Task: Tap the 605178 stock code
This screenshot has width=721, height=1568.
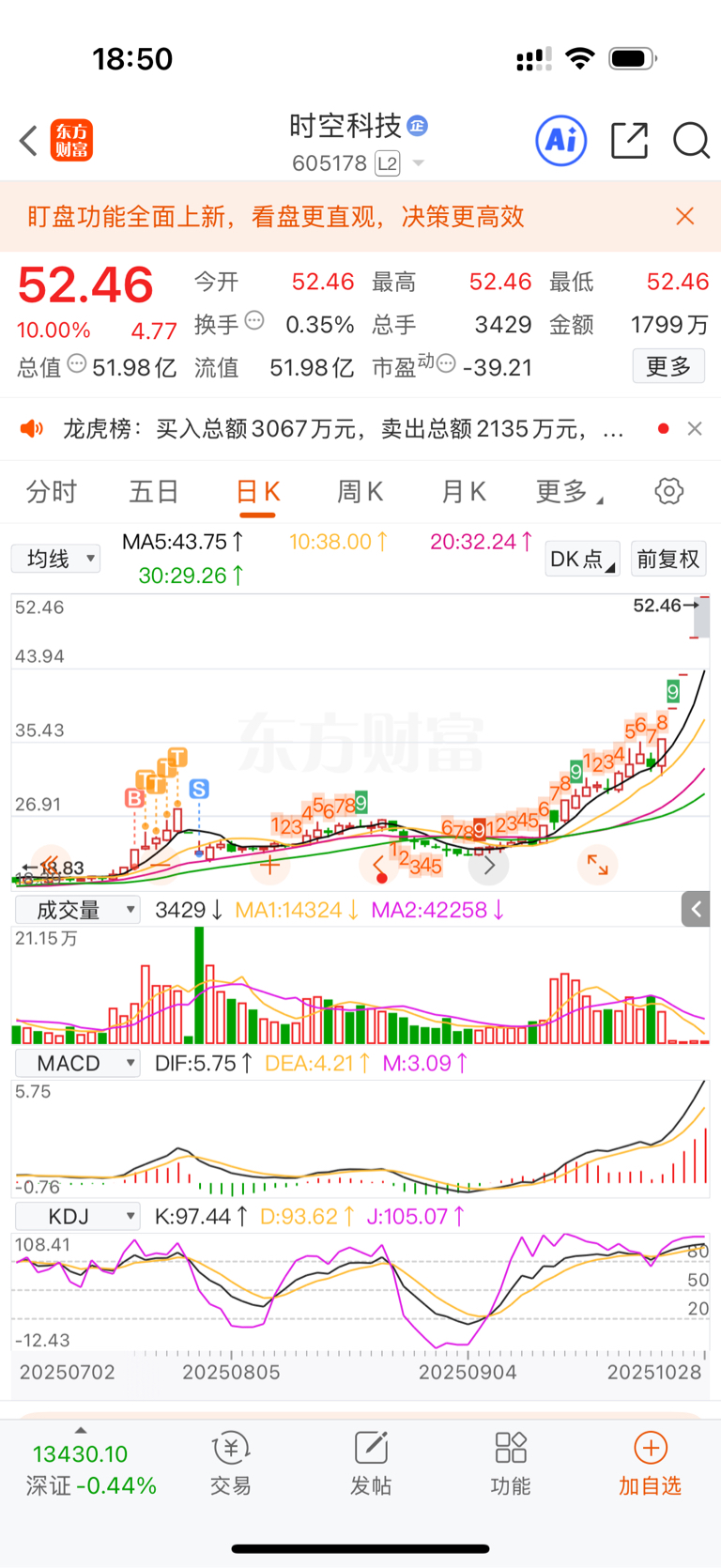Action: 330,163
